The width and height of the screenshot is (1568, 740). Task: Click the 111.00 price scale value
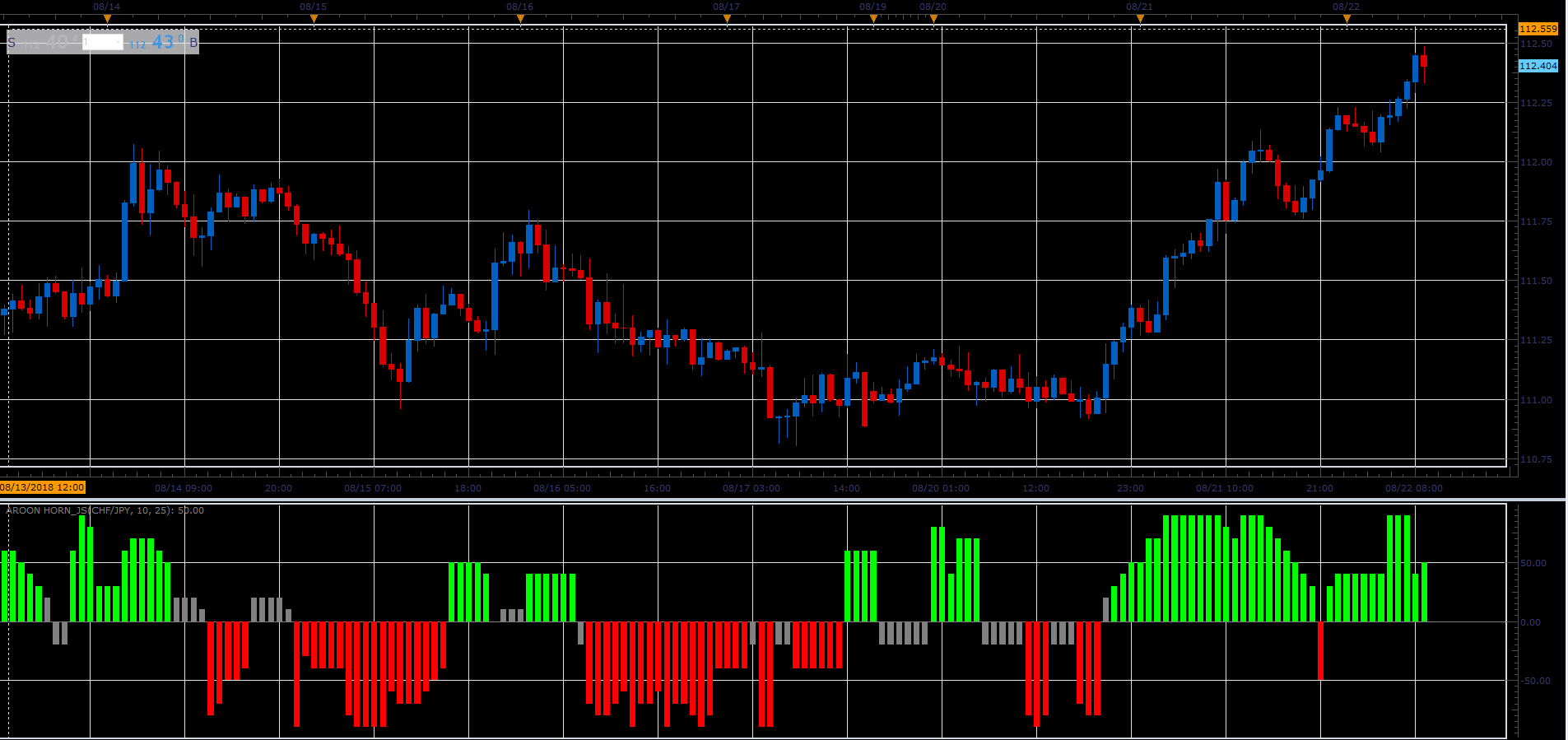1536,400
